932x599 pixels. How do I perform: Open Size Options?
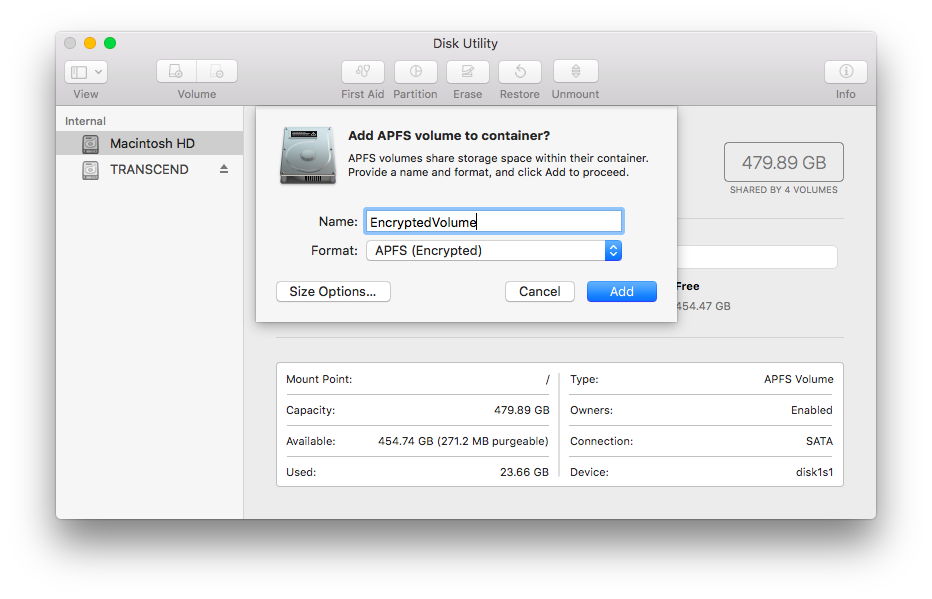point(333,291)
